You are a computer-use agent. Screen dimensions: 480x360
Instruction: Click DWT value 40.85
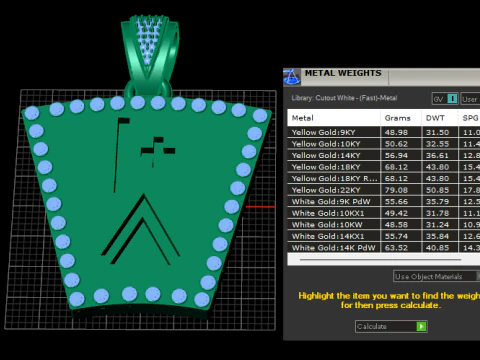click(x=437, y=248)
